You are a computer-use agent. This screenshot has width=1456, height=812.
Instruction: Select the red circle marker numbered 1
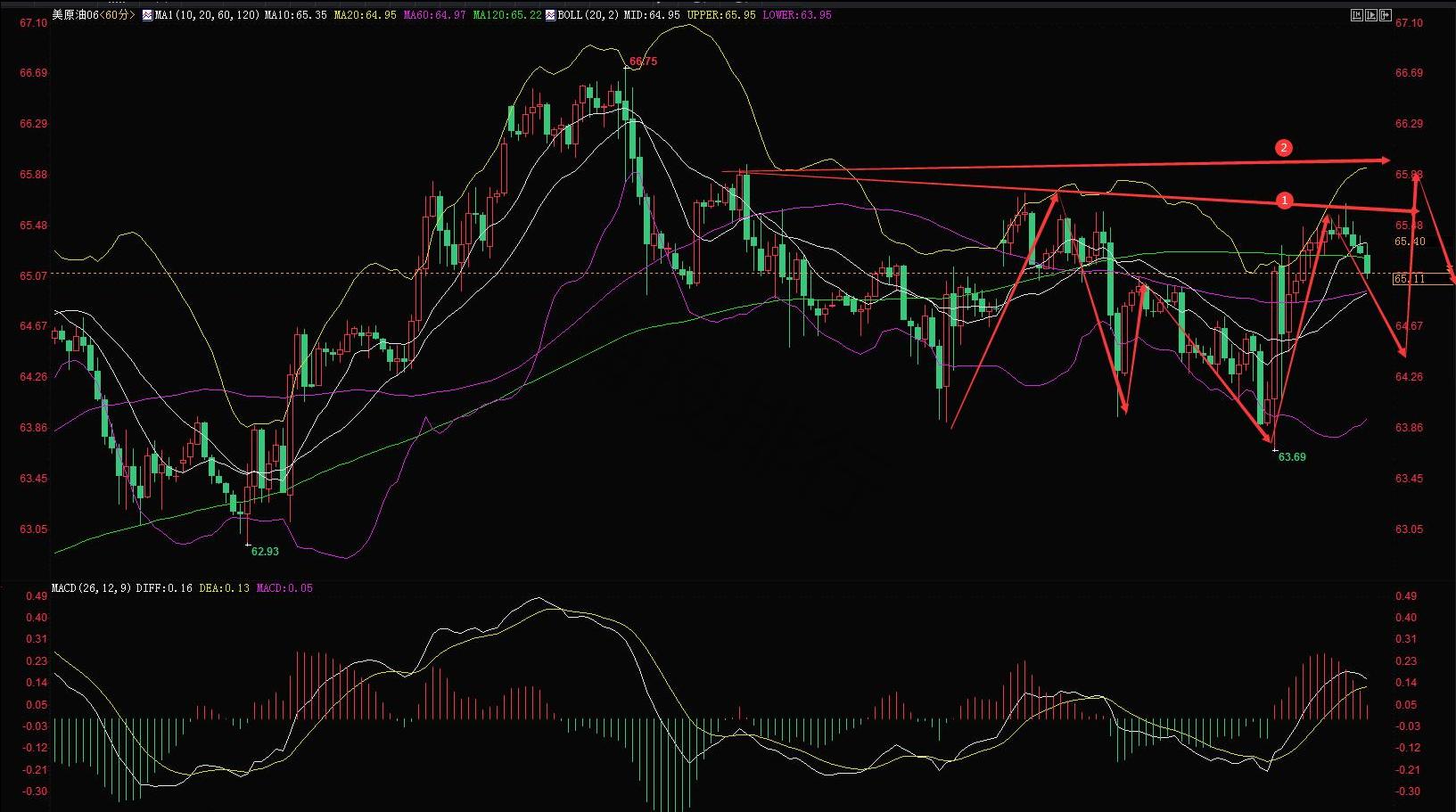[x=1284, y=201]
